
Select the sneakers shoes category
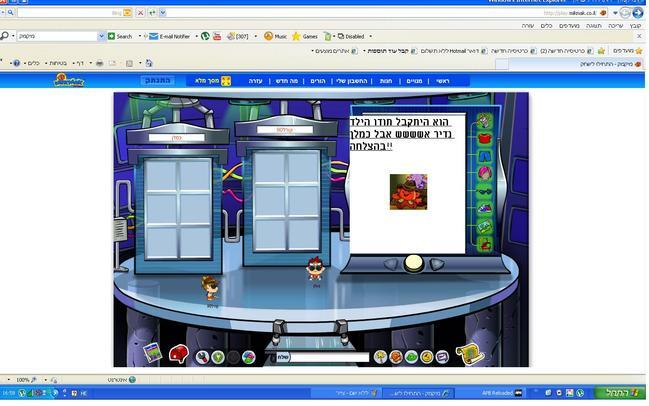pos(485,208)
